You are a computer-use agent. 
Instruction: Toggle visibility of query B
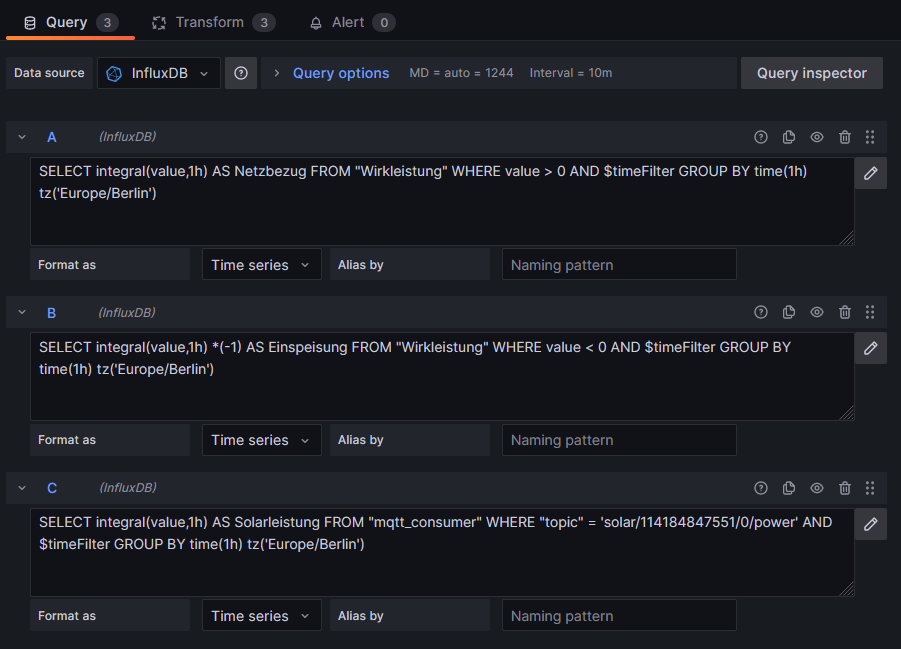[817, 313]
